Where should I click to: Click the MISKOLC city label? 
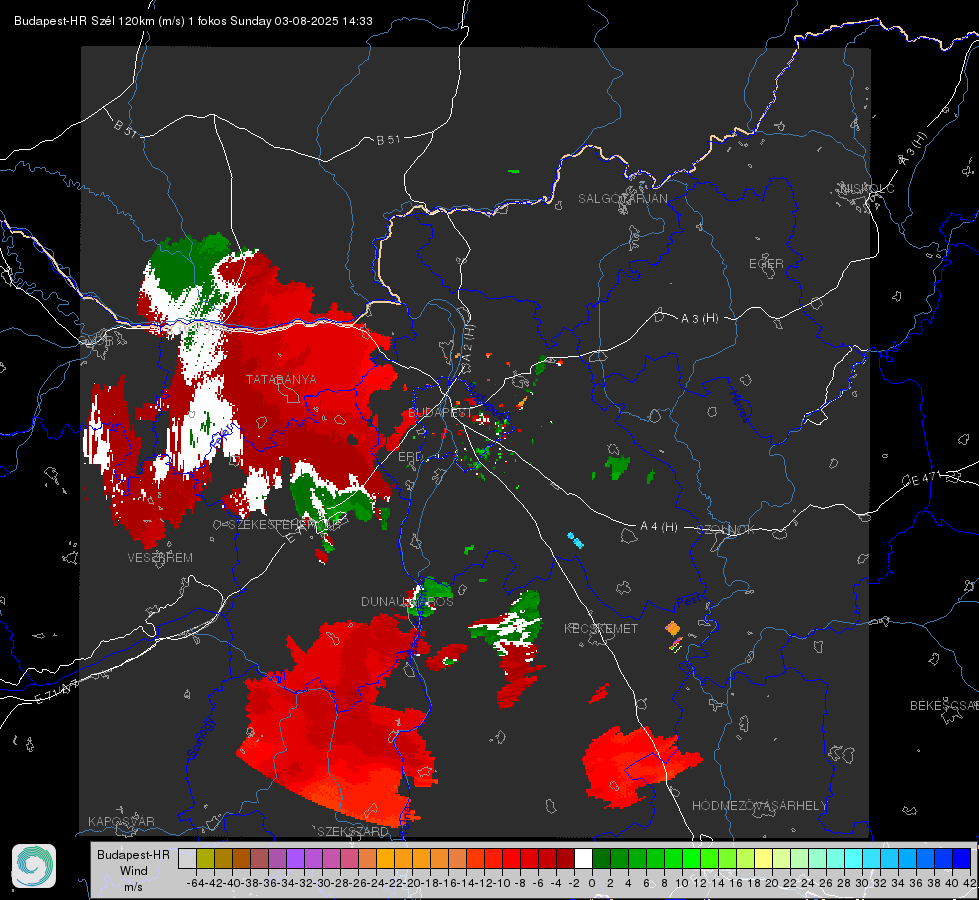pyautogui.click(x=867, y=188)
